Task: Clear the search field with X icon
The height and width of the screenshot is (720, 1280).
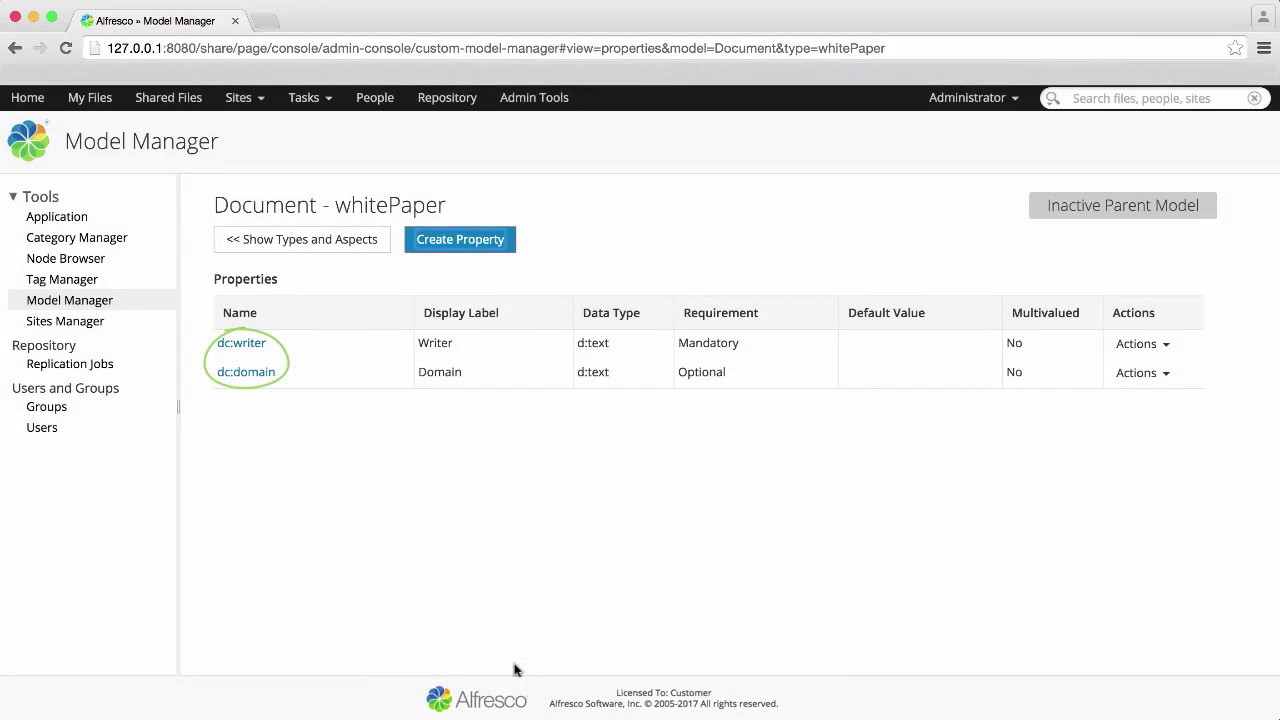Action: click(1254, 98)
